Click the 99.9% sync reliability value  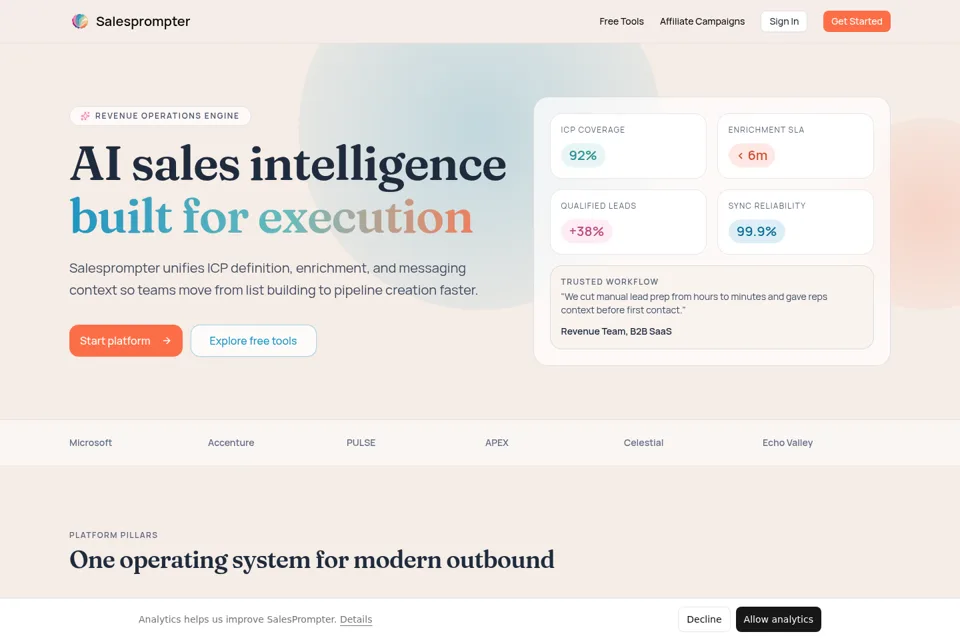click(x=756, y=232)
